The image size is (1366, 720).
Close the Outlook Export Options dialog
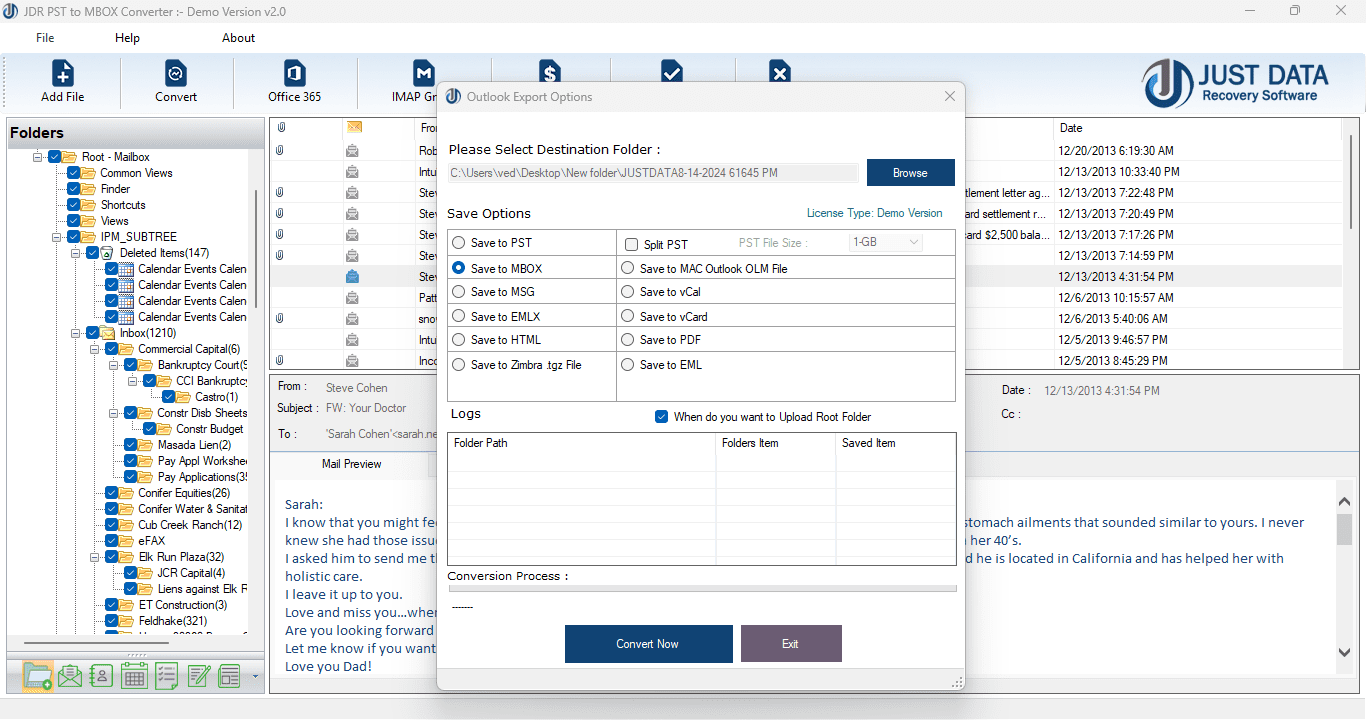[x=950, y=96]
